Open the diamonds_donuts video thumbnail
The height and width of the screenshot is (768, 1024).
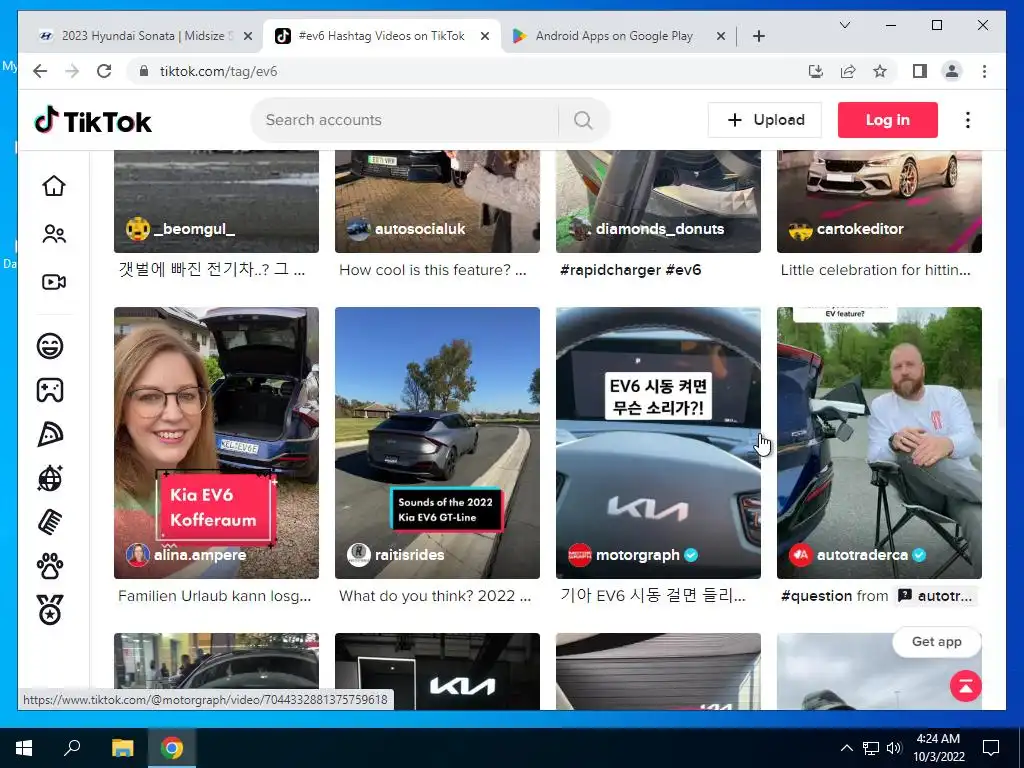[x=658, y=201]
